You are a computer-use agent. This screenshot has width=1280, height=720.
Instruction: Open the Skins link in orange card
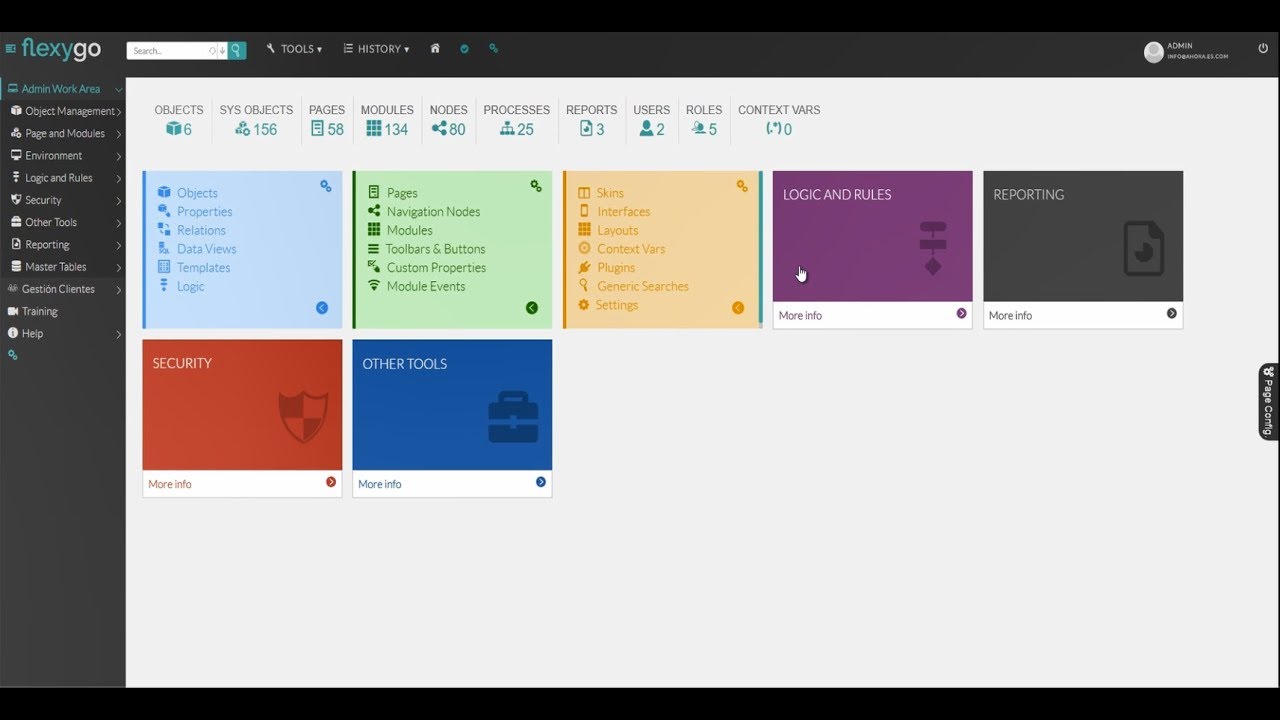click(x=610, y=193)
